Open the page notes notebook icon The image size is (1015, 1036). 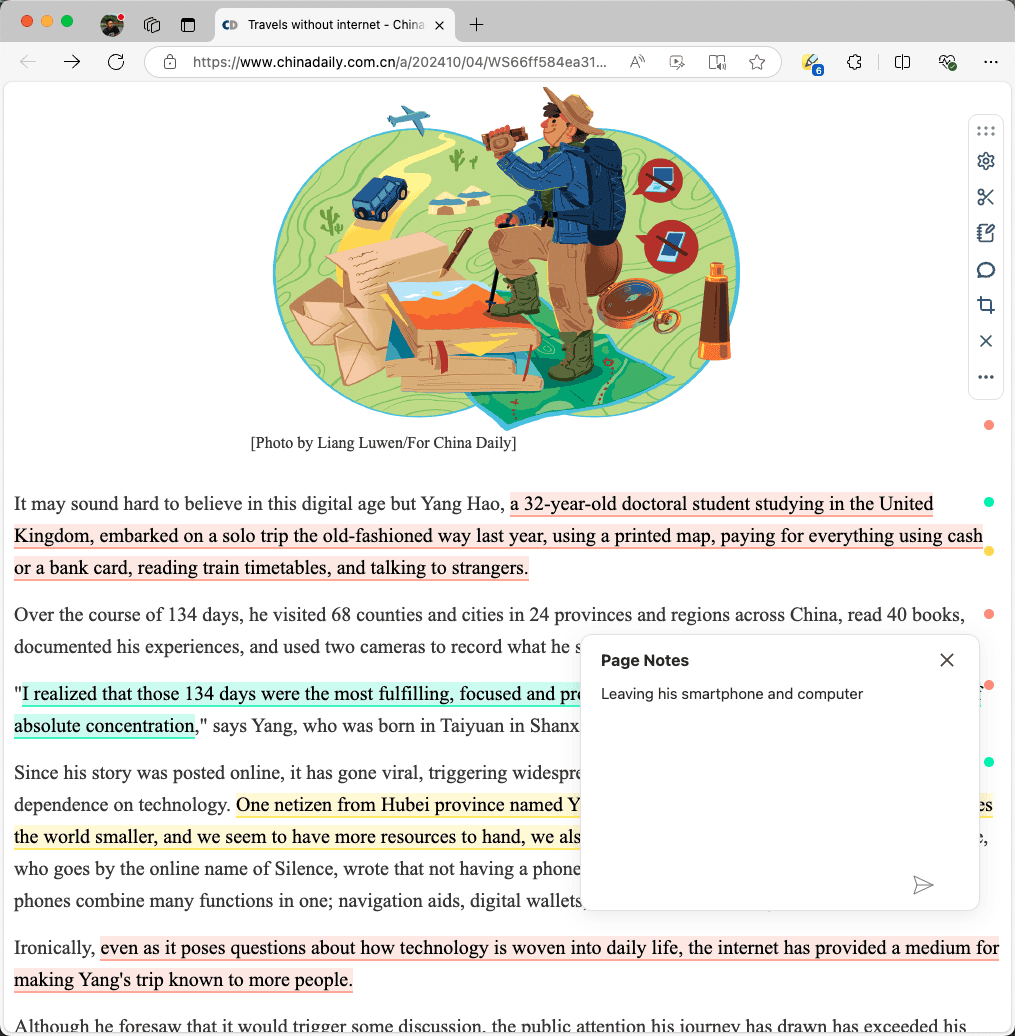click(986, 234)
